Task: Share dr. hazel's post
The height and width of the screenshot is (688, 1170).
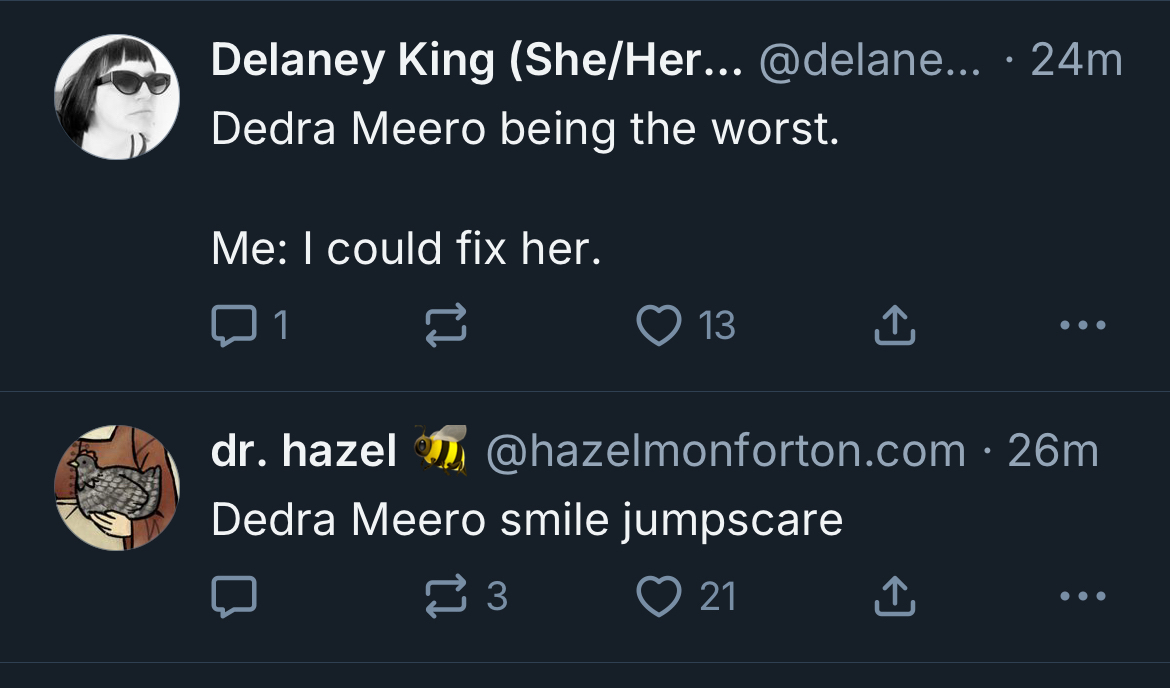Action: pyautogui.click(x=895, y=597)
